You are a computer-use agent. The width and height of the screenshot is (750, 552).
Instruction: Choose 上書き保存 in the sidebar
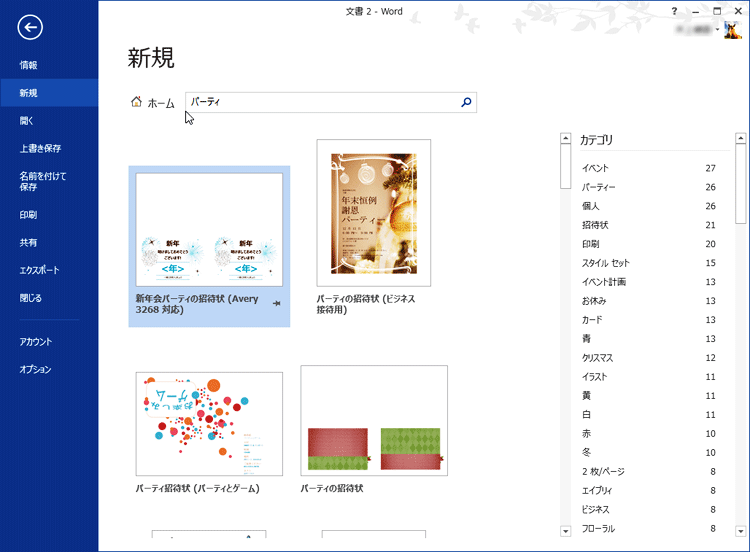click(x=49, y=148)
